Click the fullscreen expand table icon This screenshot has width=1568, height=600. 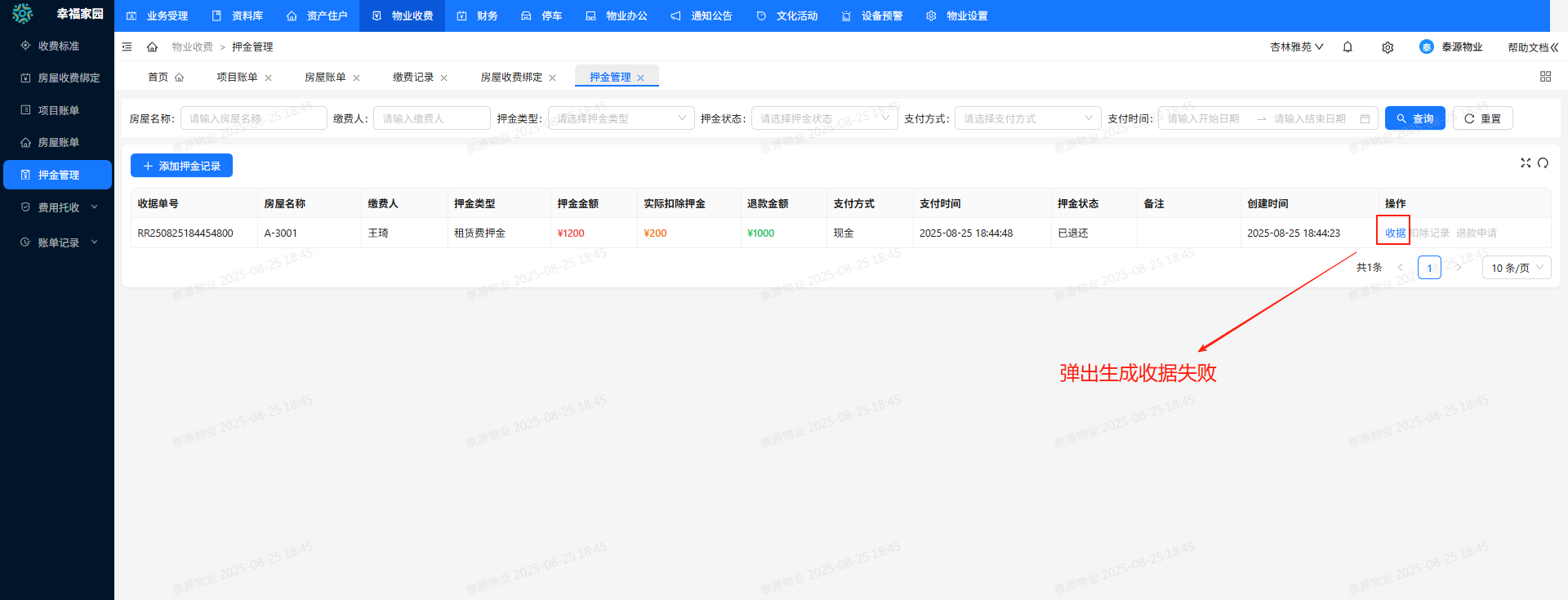pos(1525,163)
